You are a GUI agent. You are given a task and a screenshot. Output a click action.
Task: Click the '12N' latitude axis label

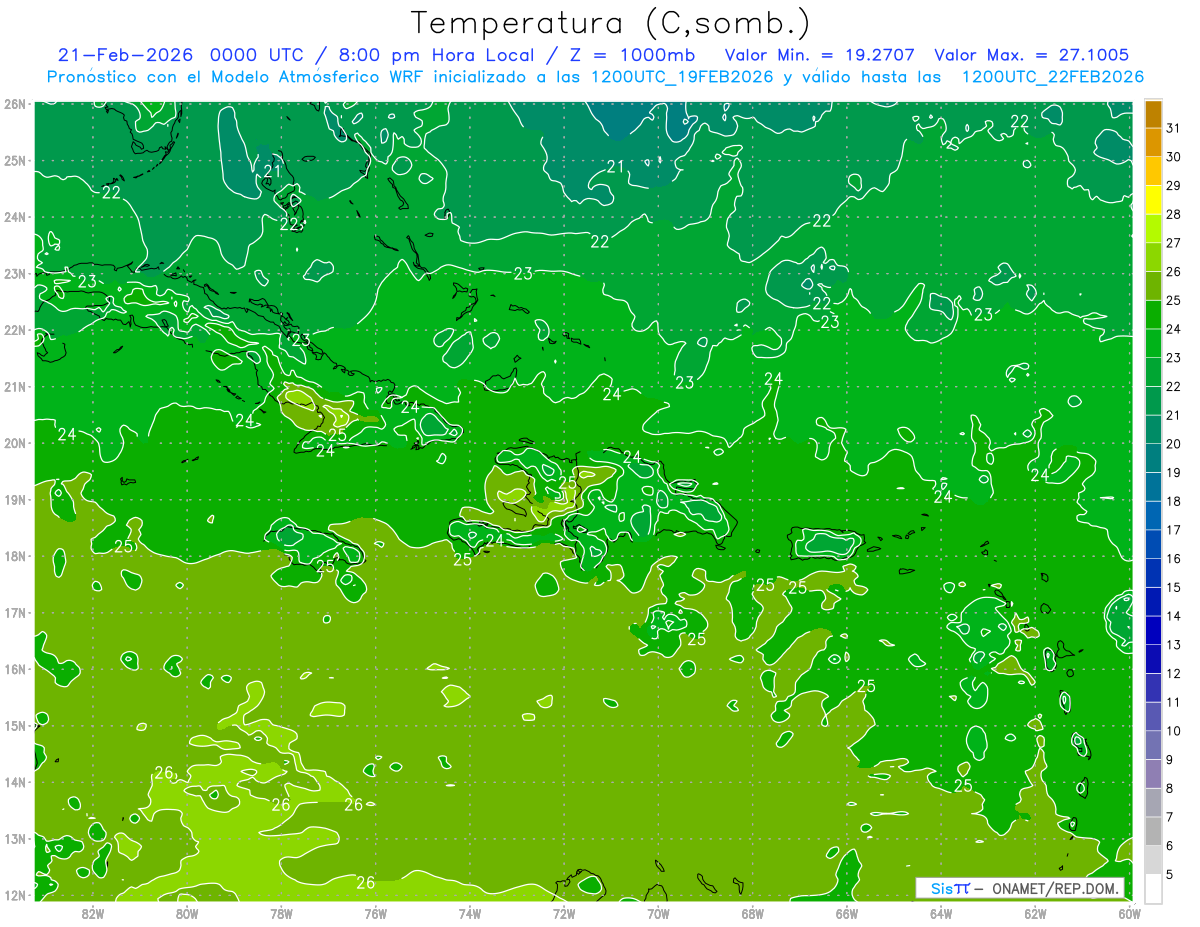15,895
